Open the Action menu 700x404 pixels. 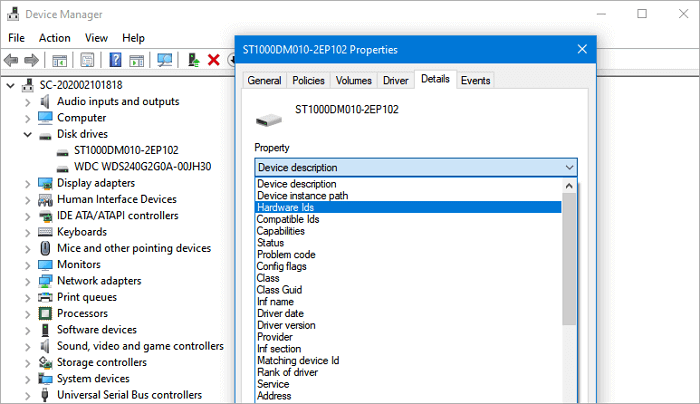(54, 37)
